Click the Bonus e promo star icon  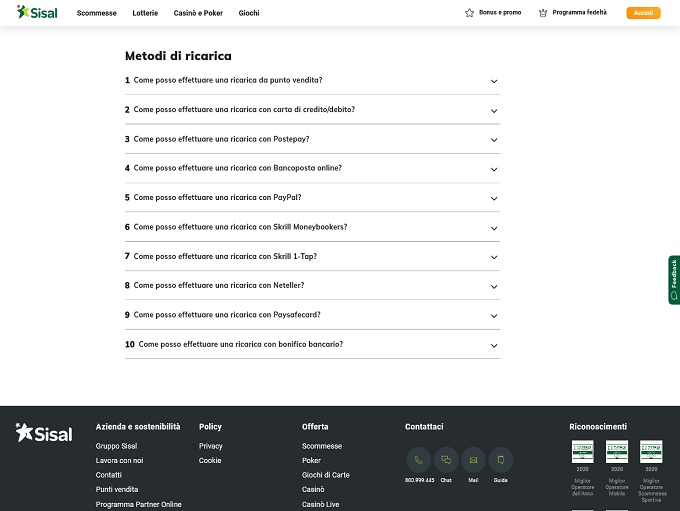point(469,13)
